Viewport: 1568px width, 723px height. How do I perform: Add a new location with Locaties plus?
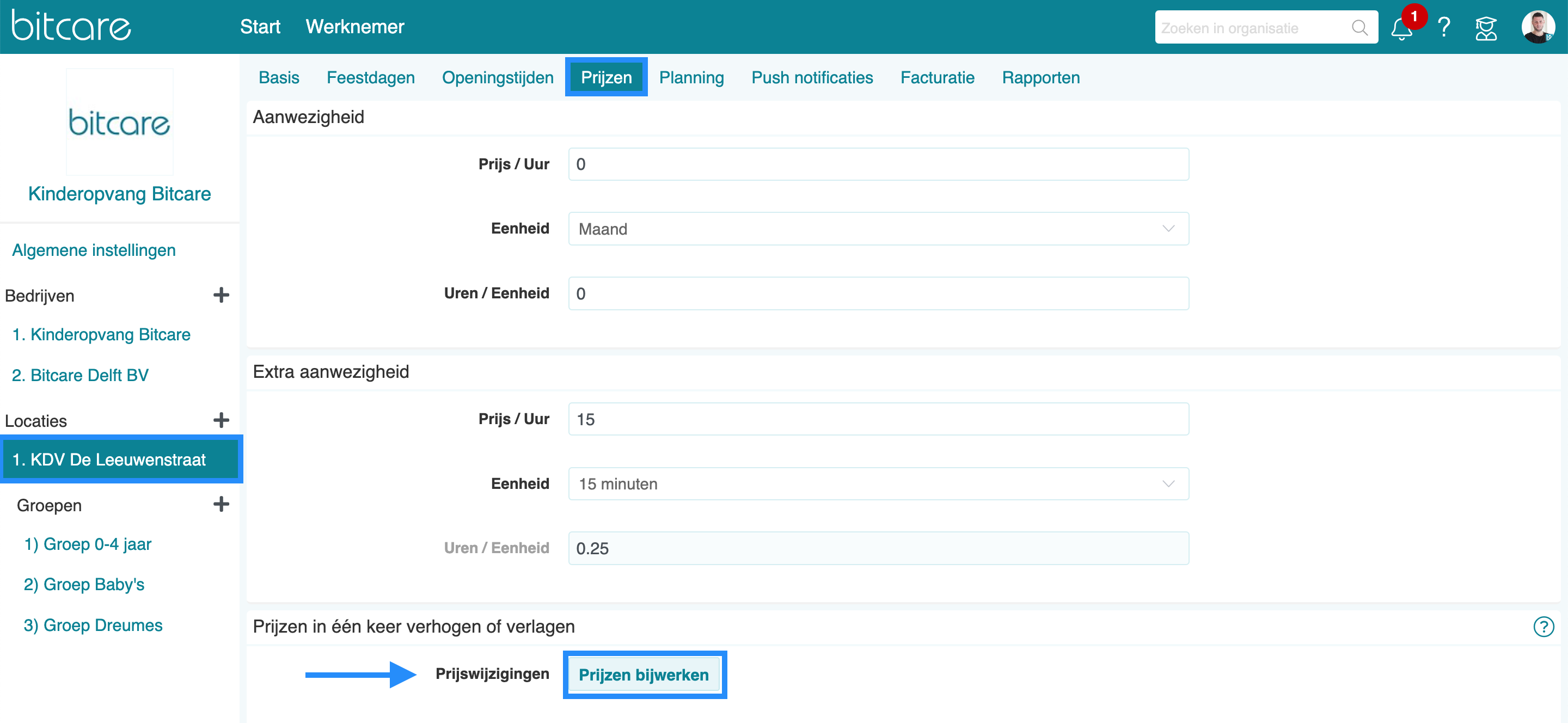tap(221, 420)
